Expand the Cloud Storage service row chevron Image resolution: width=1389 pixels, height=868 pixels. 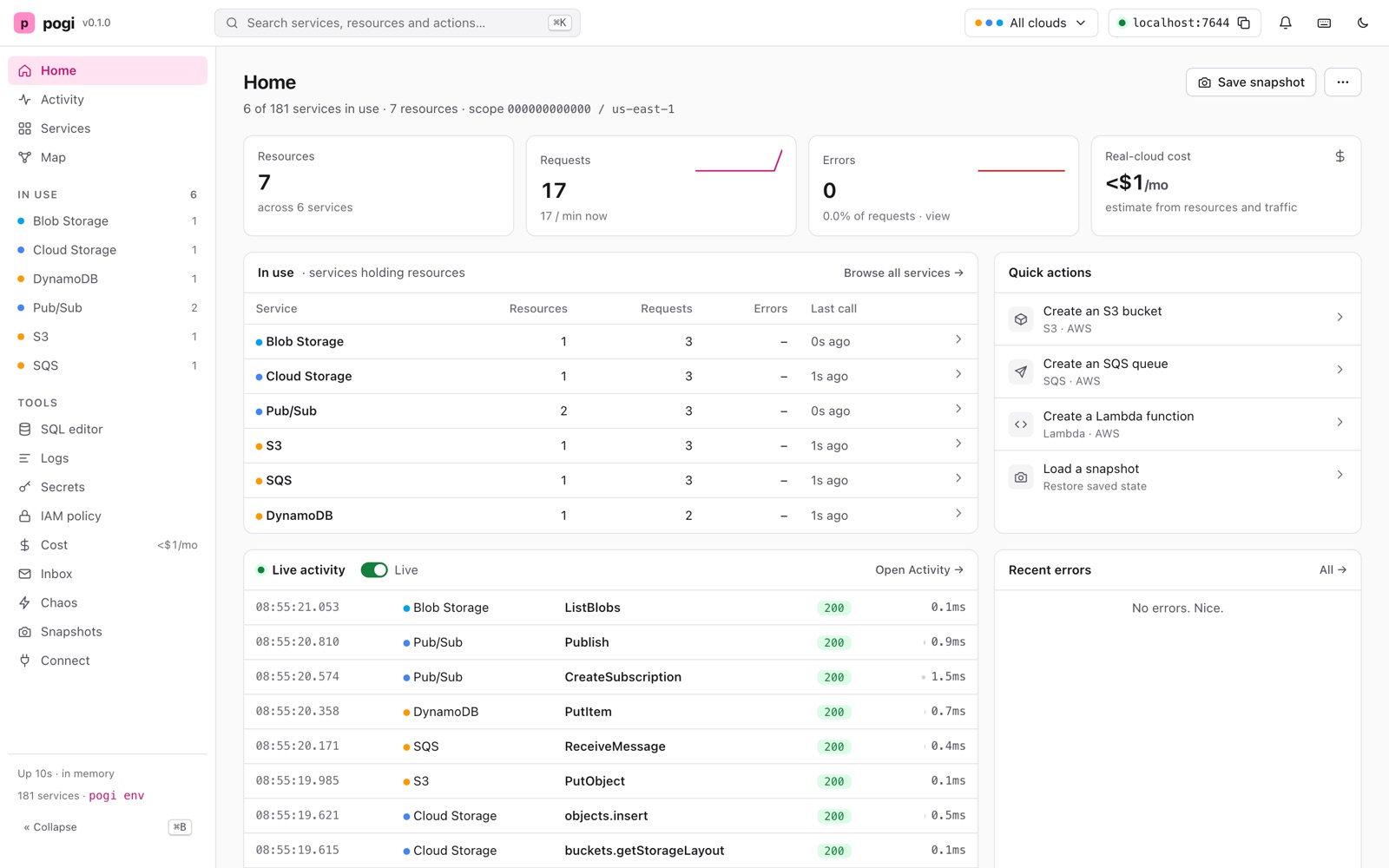point(958,374)
